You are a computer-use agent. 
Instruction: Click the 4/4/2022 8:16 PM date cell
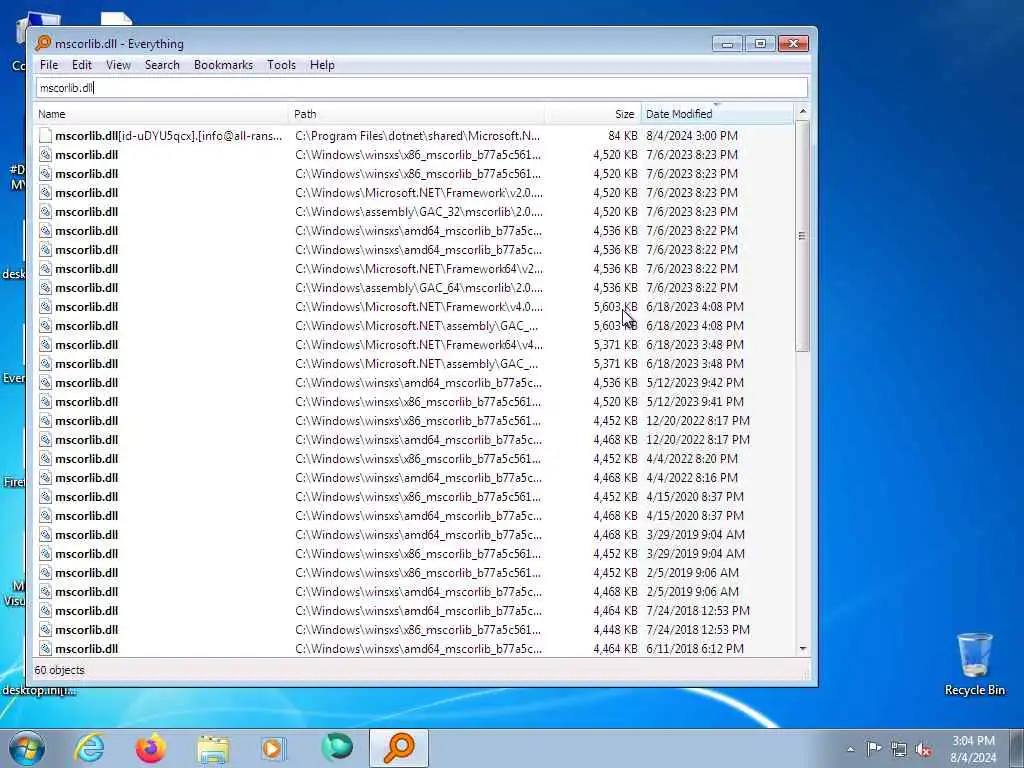692,477
